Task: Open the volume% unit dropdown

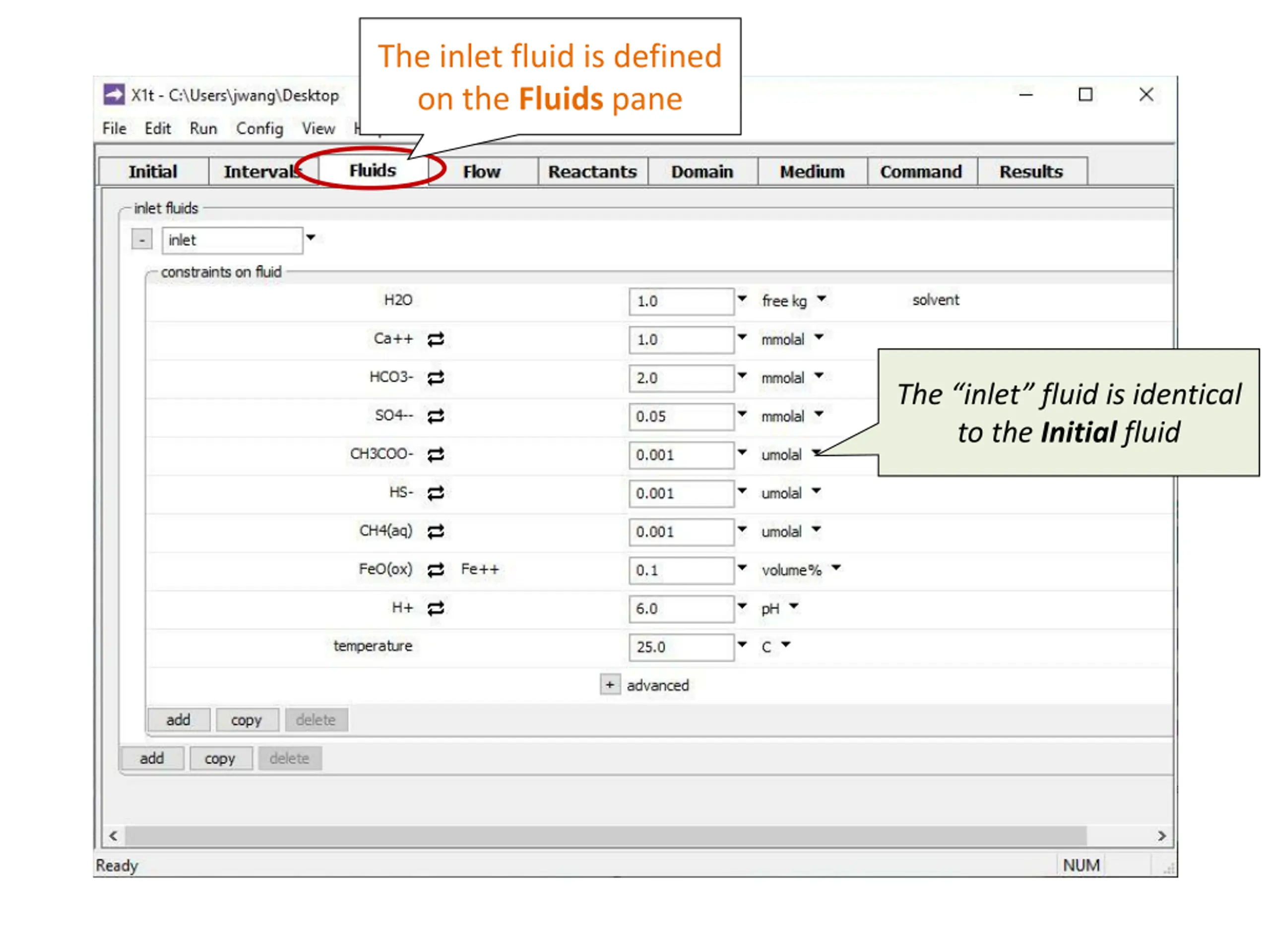Action: pos(836,568)
